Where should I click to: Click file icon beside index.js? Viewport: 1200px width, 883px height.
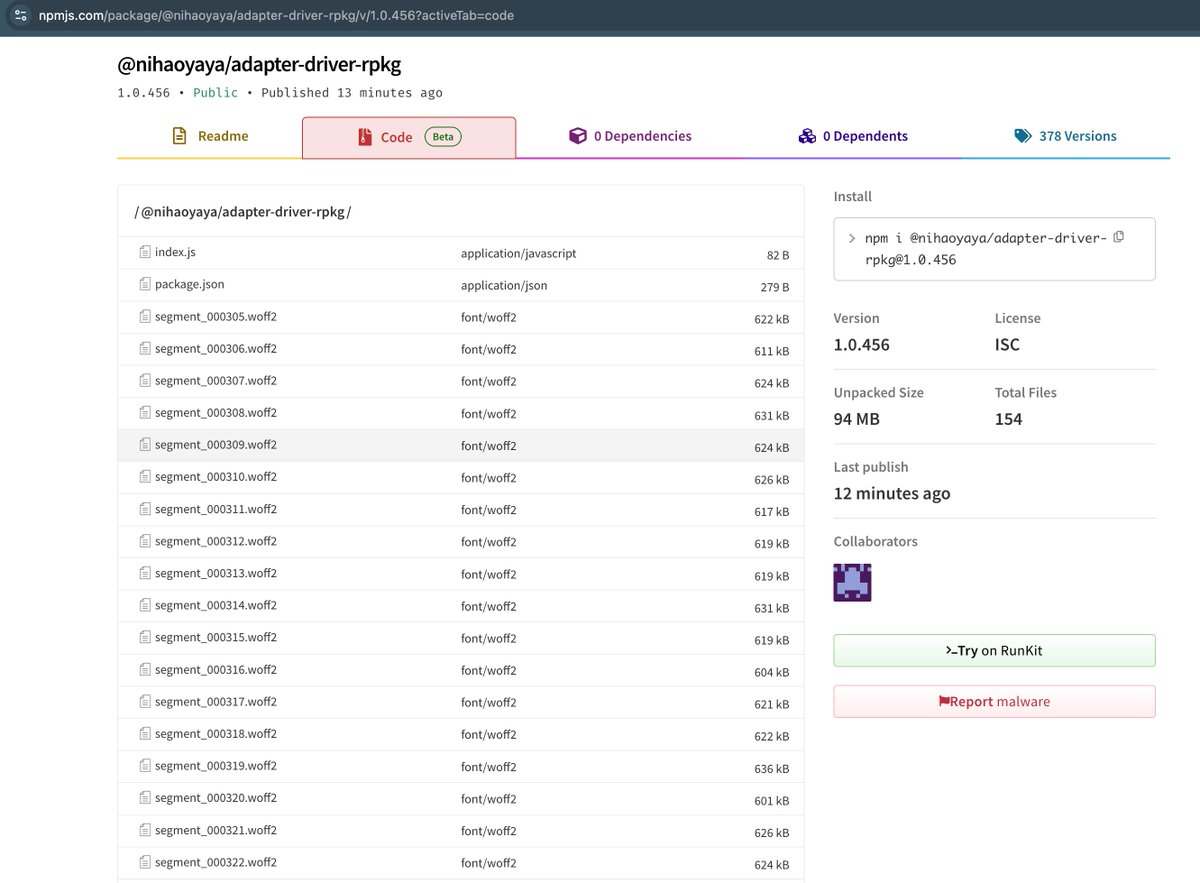(145, 252)
